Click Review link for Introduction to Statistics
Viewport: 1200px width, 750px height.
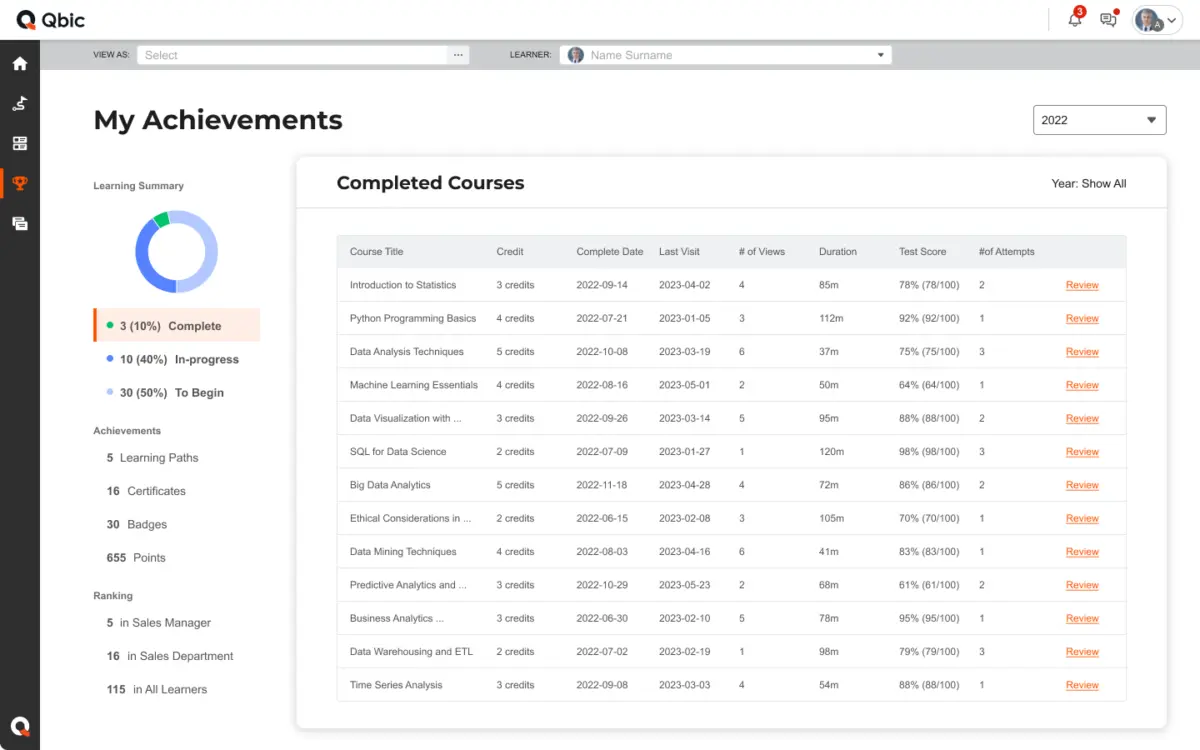pyautogui.click(x=1082, y=285)
